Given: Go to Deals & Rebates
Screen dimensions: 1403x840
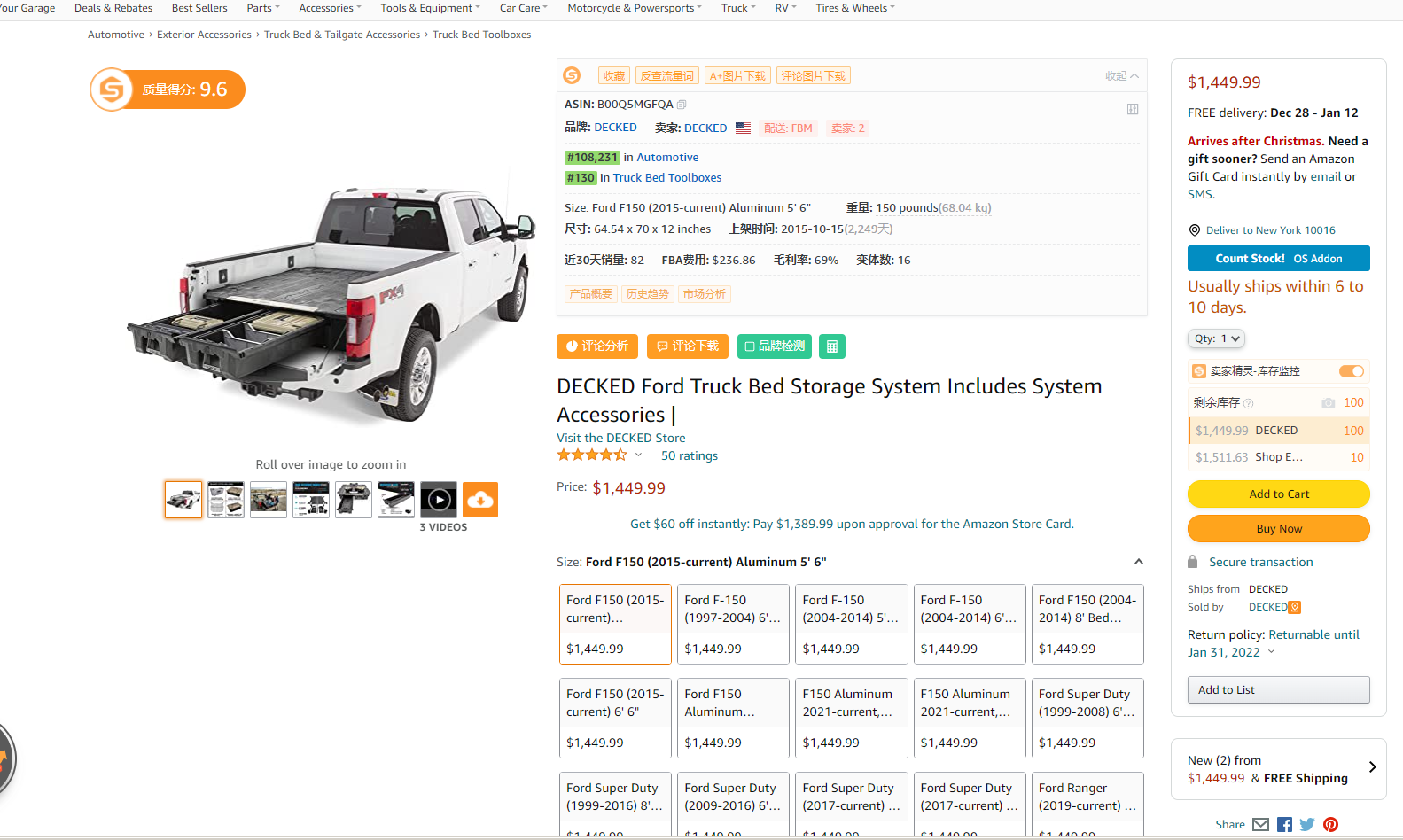Looking at the screenshot, I should [x=113, y=8].
